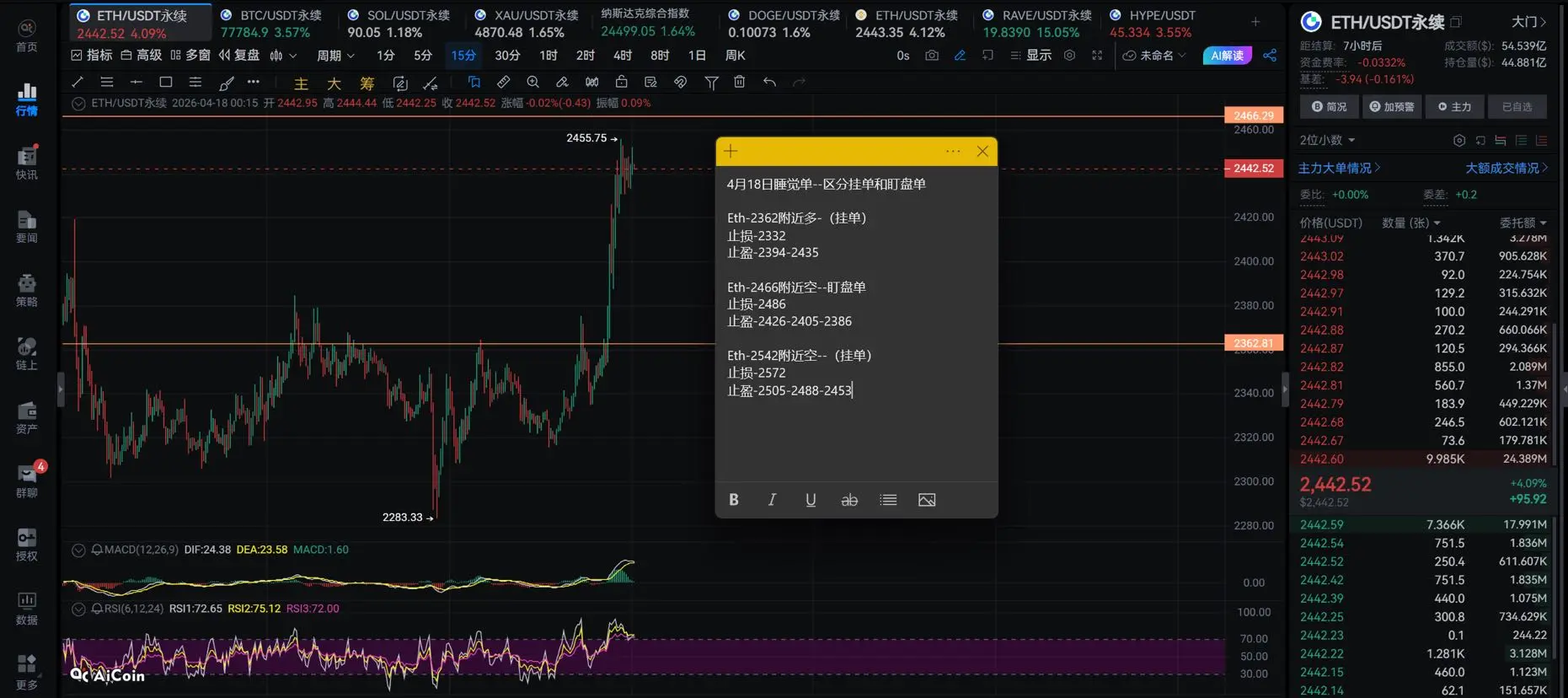Toggle the RSI indicator collapse circle
This screenshot has width=1568, height=698.
click(78, 609)
